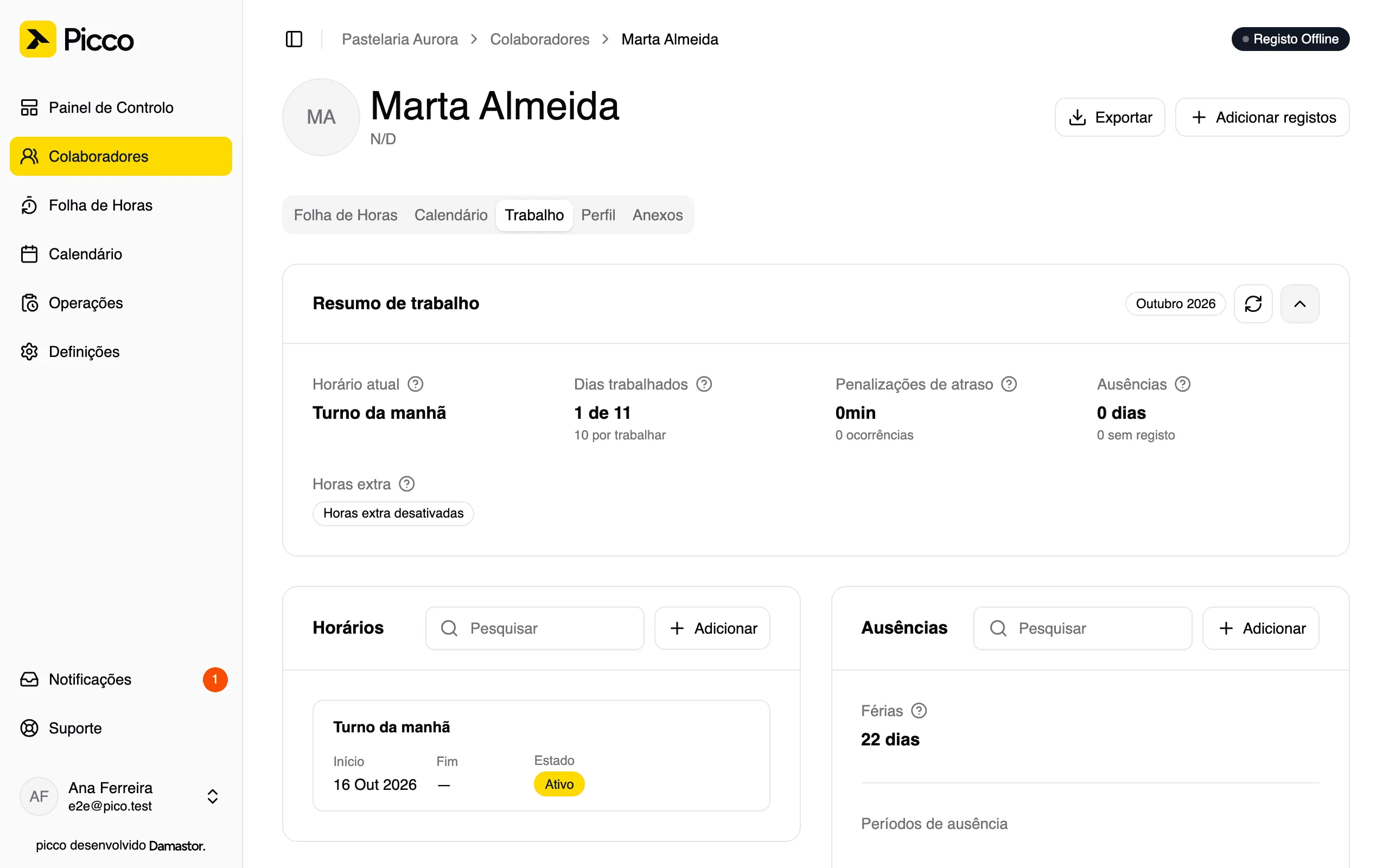This screenshot has height=868, width=1389.
Task: Open Painel de Controlo
Action: [x=120, y=107]
